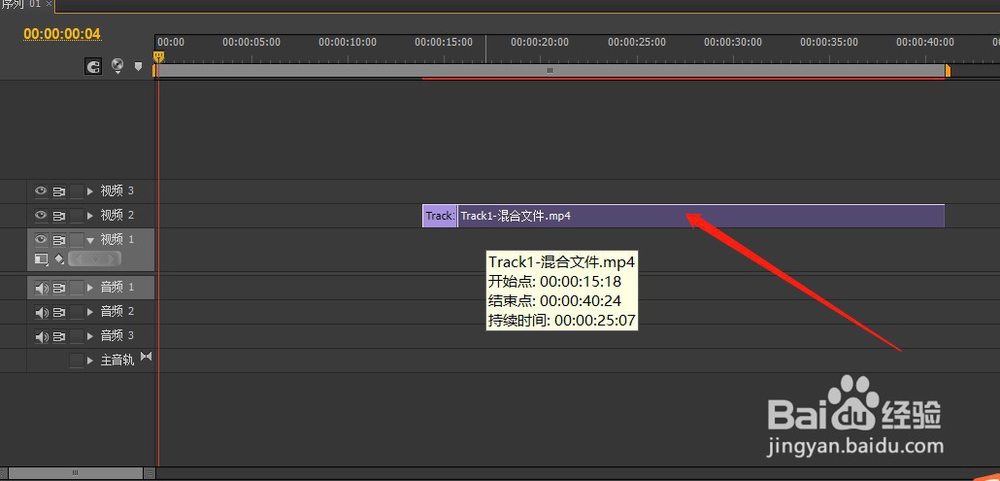The width and height of the screenshot is (1000, 481).
Task: Expand the 视频 2 track
Action: pyautogui.click(x=90, y=216)
